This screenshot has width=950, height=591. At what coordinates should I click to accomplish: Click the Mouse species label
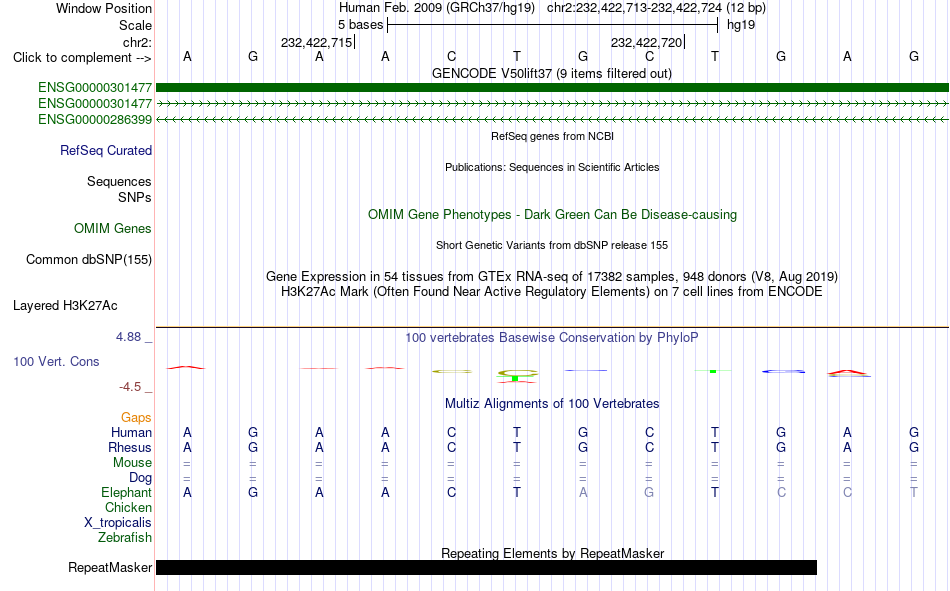132,462
